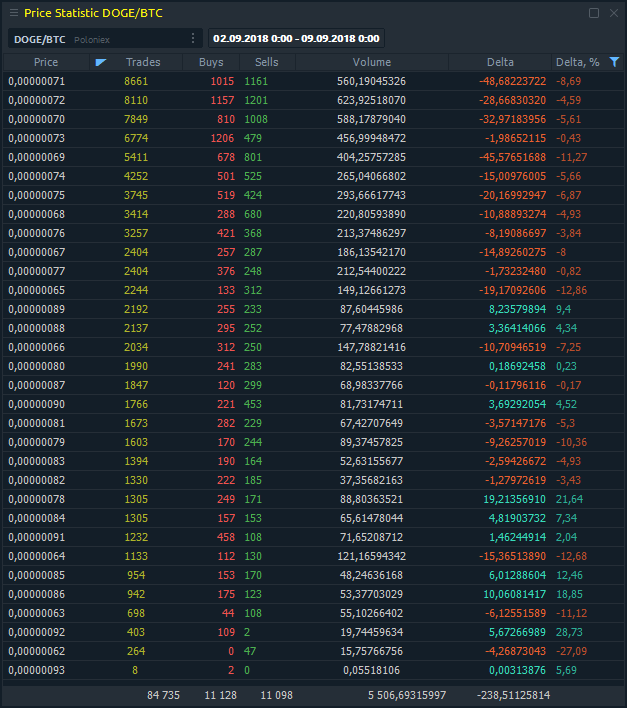Open the hamburger menu beside Price Statistic title
Screen dimensions: 627x708
click(x=14, y=13)
